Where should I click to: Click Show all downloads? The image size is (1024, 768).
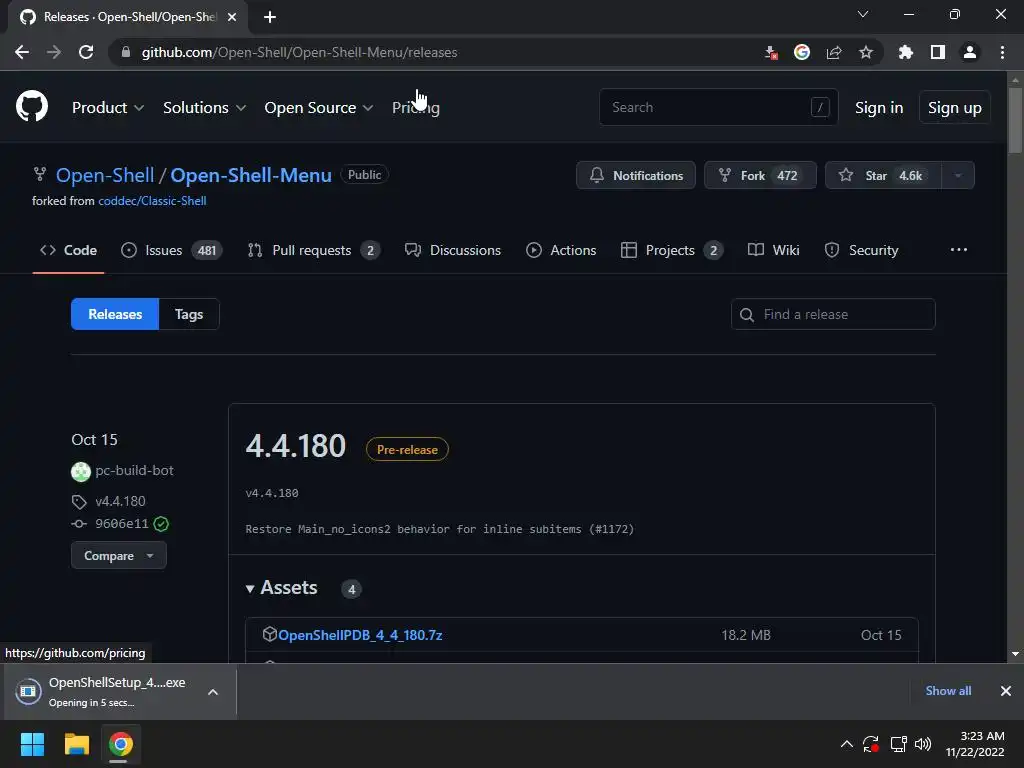948,691
